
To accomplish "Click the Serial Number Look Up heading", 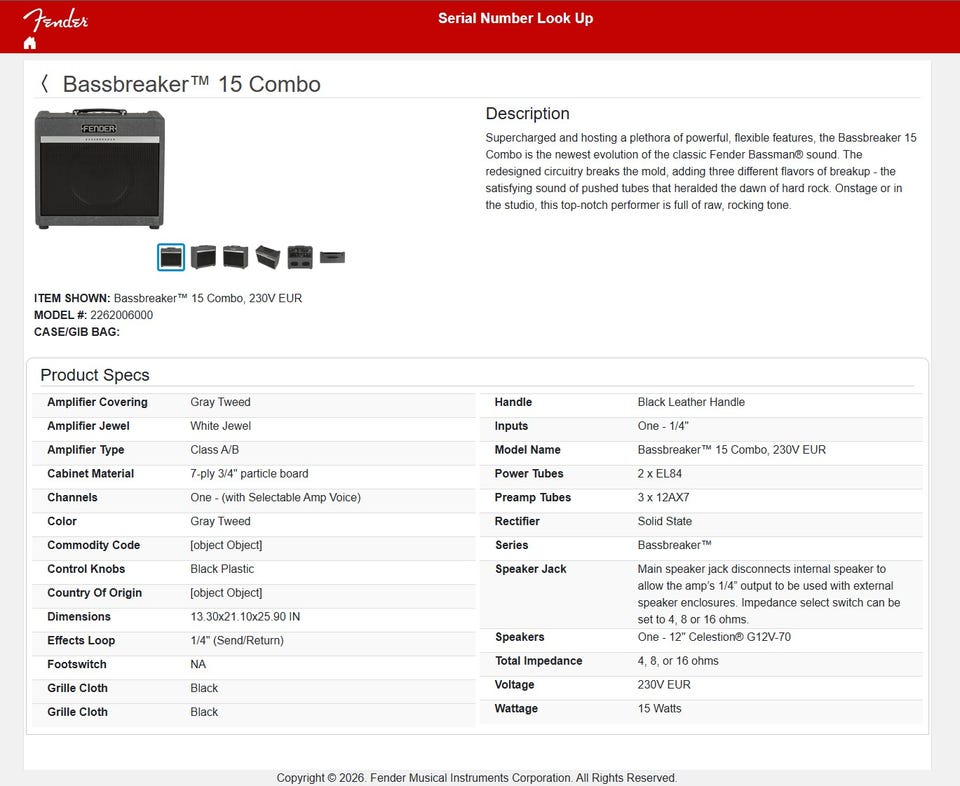I will pos(516,18).
